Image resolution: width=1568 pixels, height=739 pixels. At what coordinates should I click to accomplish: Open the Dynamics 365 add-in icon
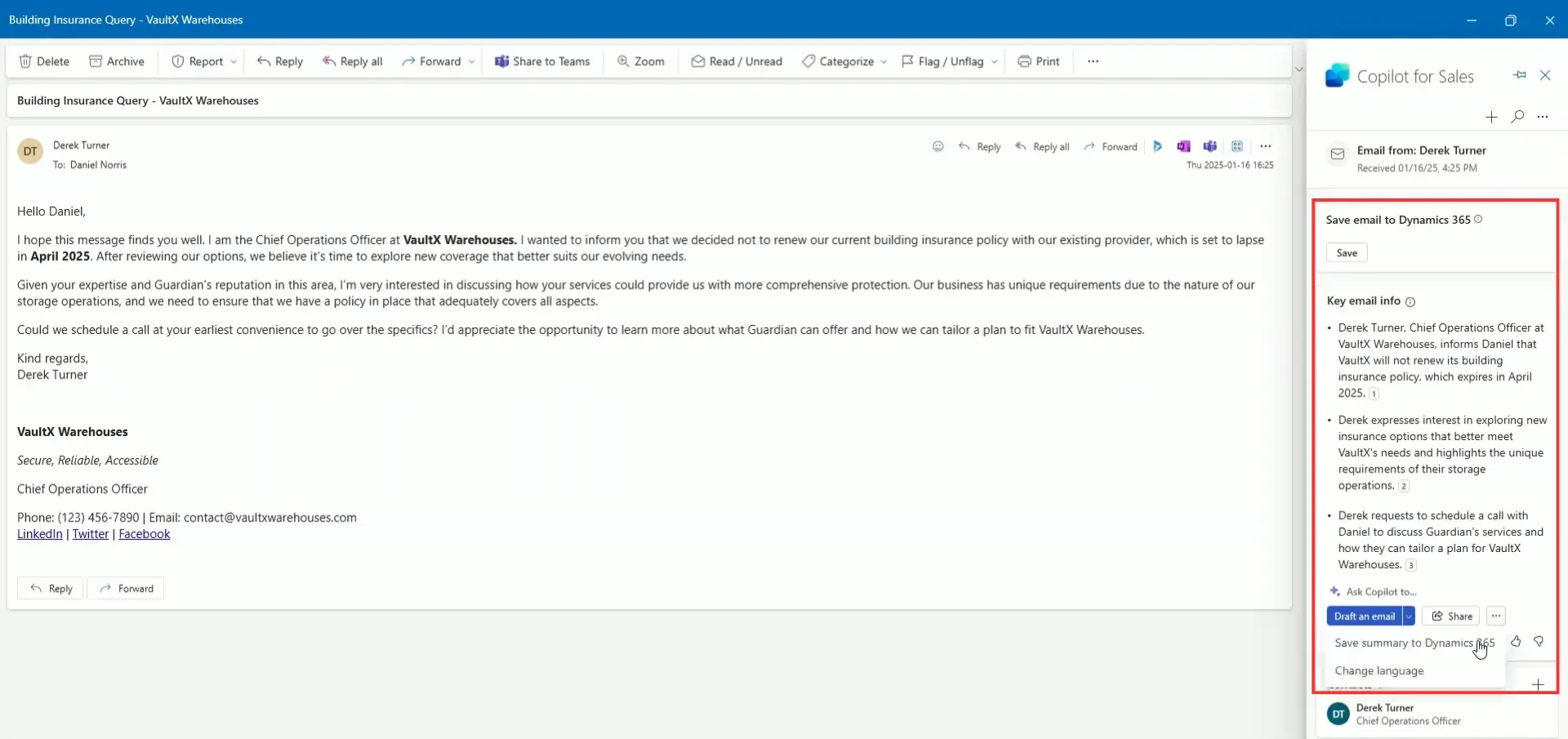(x=1158, y=146)
